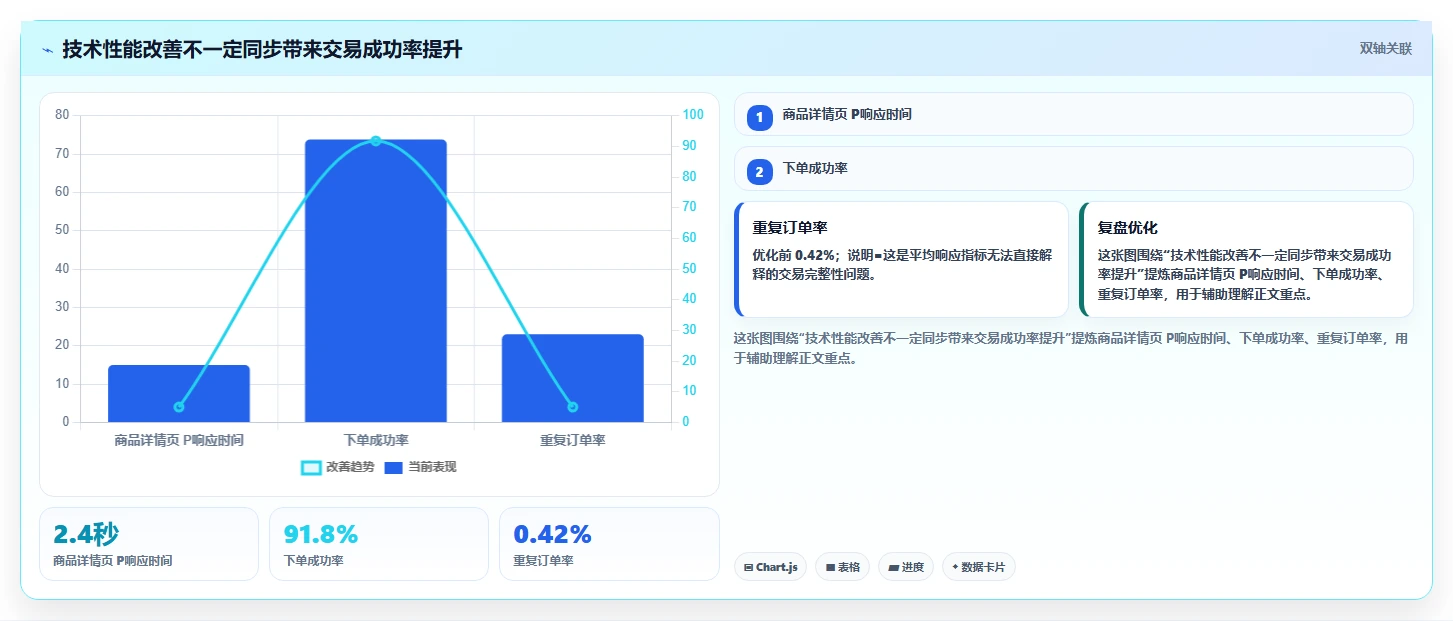Open the 重复订单率 info card
Viewport: 1453px width, 621px height.
pos(901,259)
